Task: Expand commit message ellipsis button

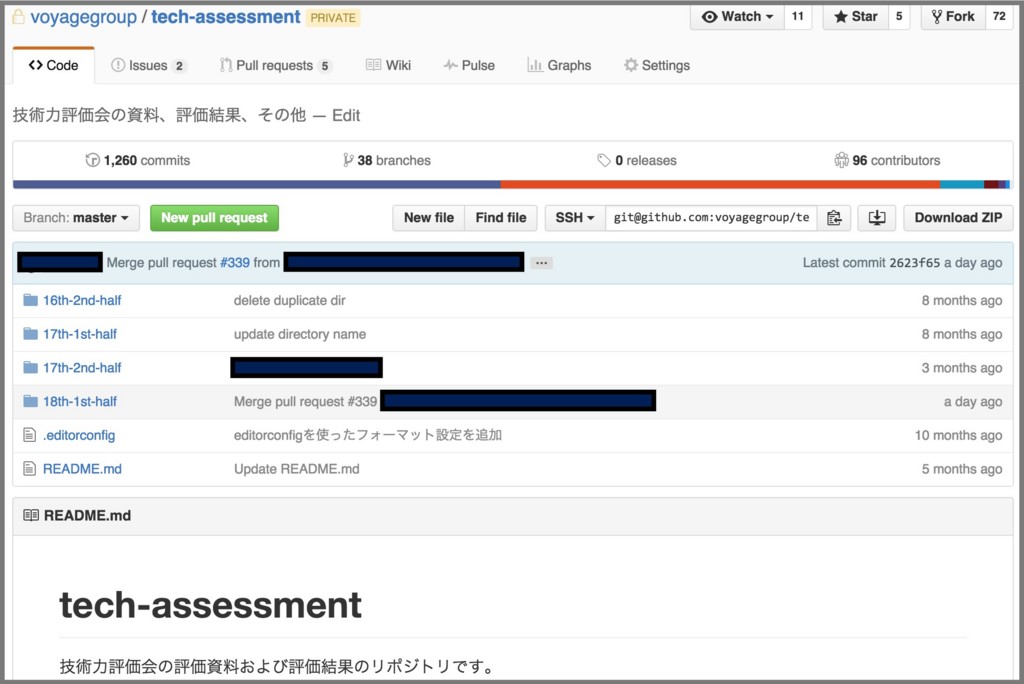Action: click(541, 263)
